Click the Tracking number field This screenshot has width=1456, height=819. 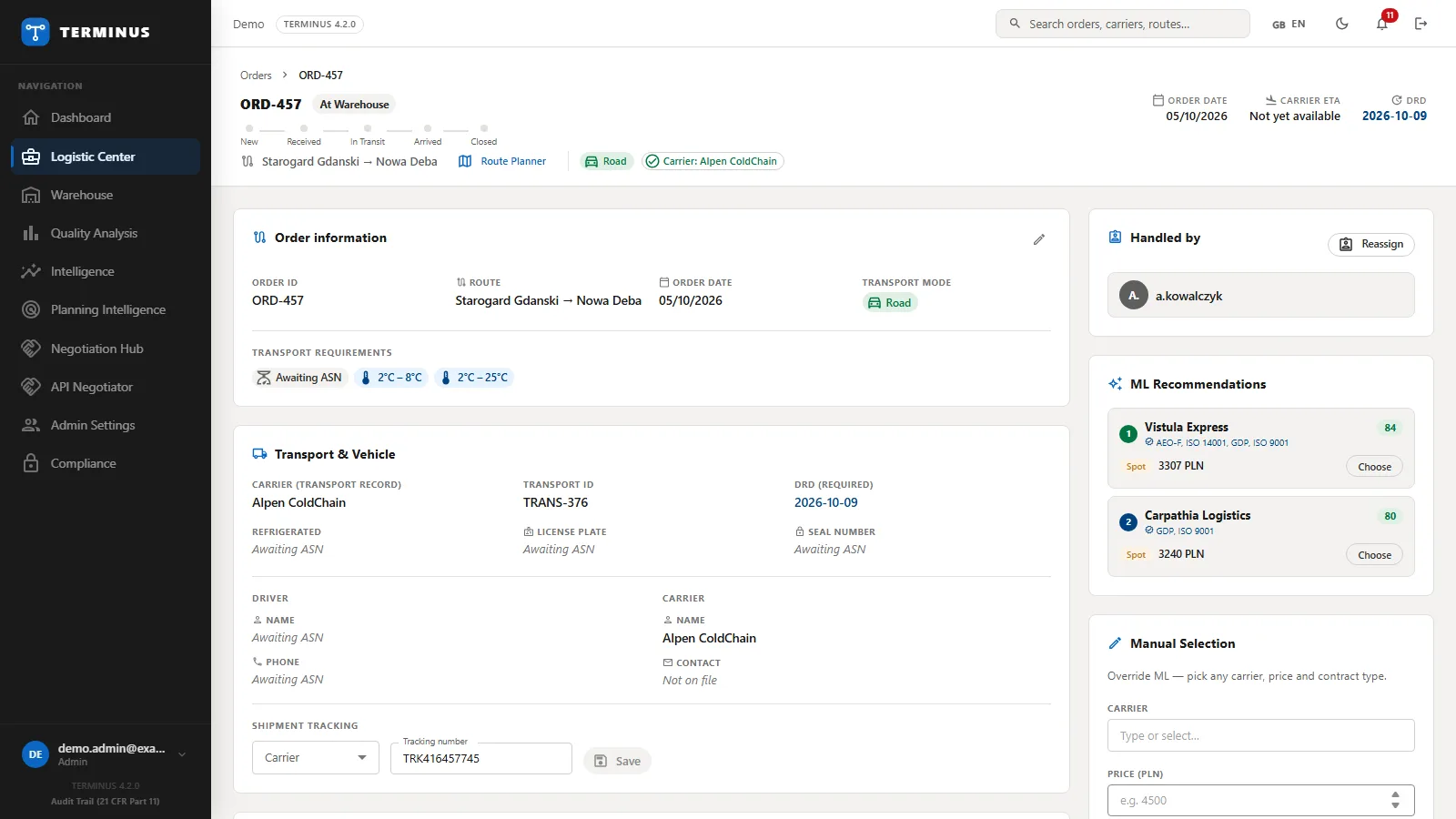(481, 759)
